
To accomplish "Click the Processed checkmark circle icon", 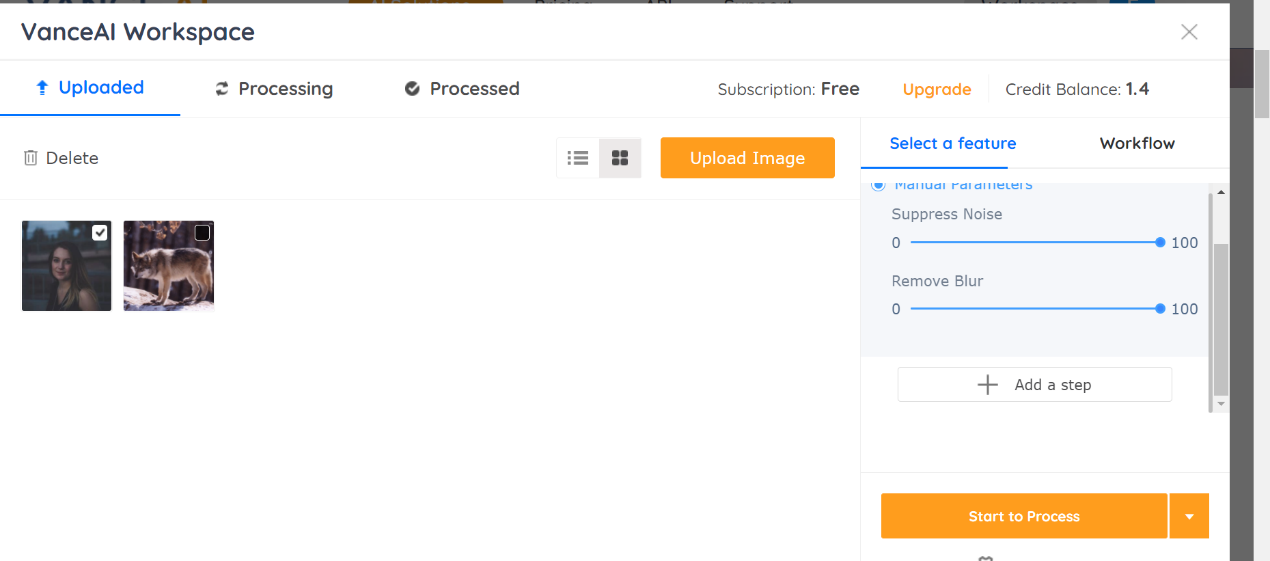I will pyautogui.click(x=412, y=89).
